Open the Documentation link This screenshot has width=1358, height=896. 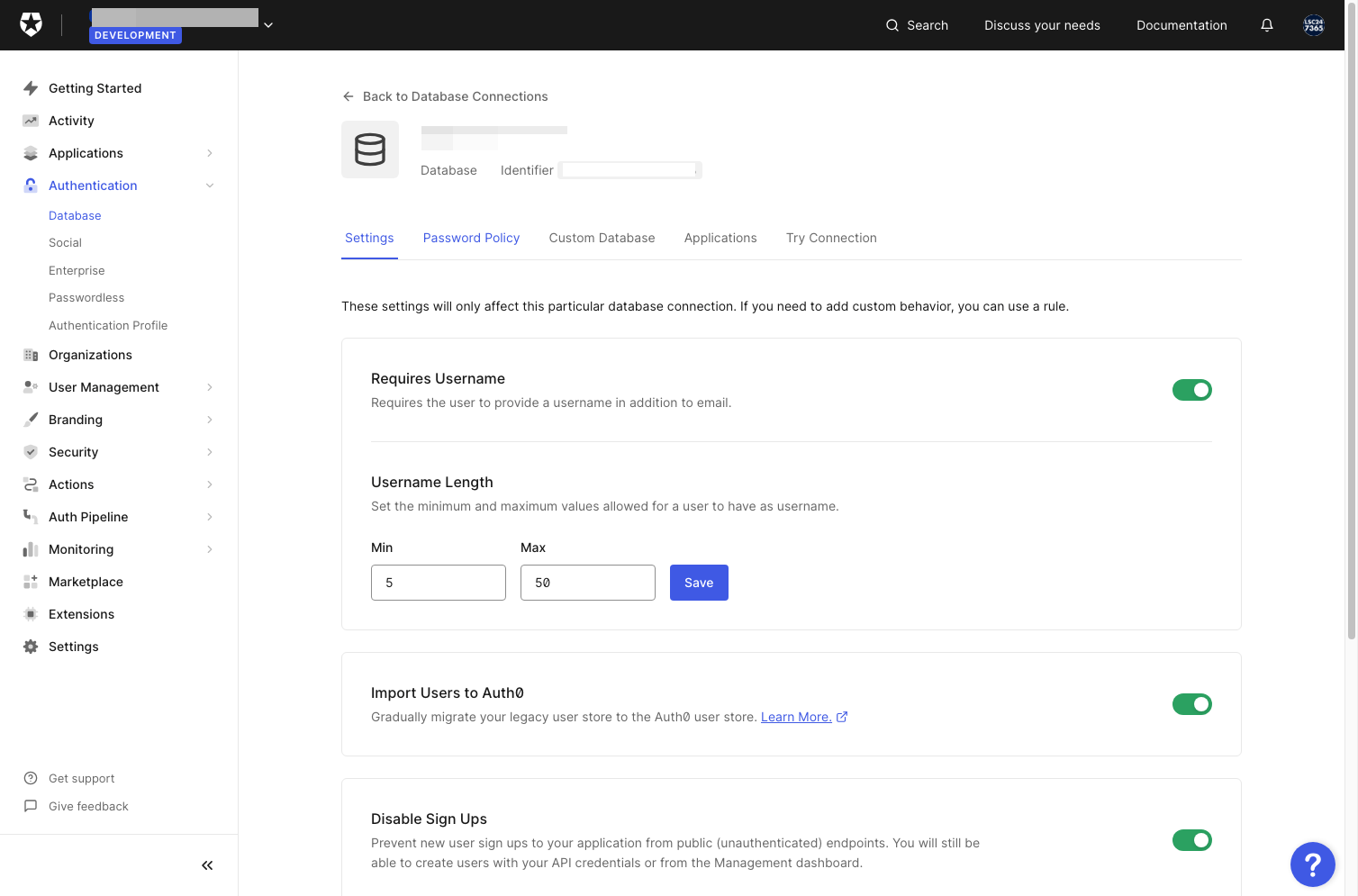click(x=1181, y=25)
